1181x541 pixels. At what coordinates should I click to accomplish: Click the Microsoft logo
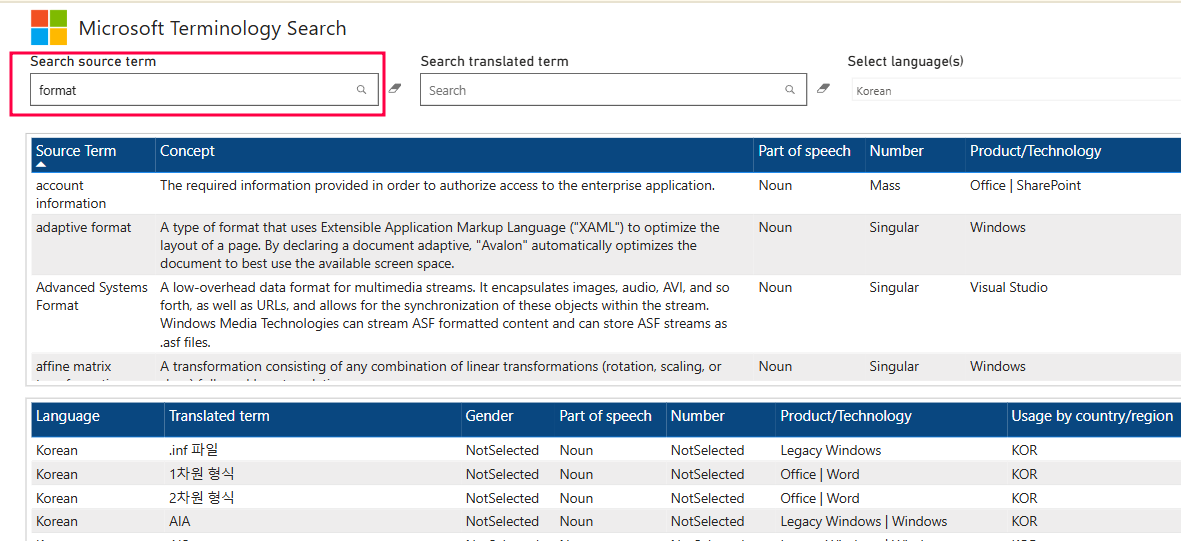coord(48,28)
